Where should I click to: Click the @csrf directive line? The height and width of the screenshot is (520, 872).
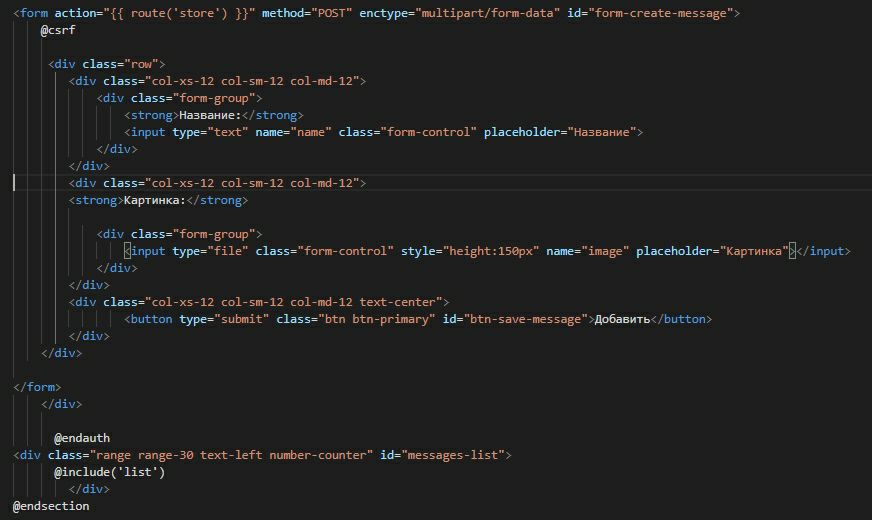[x=58, y=30]
